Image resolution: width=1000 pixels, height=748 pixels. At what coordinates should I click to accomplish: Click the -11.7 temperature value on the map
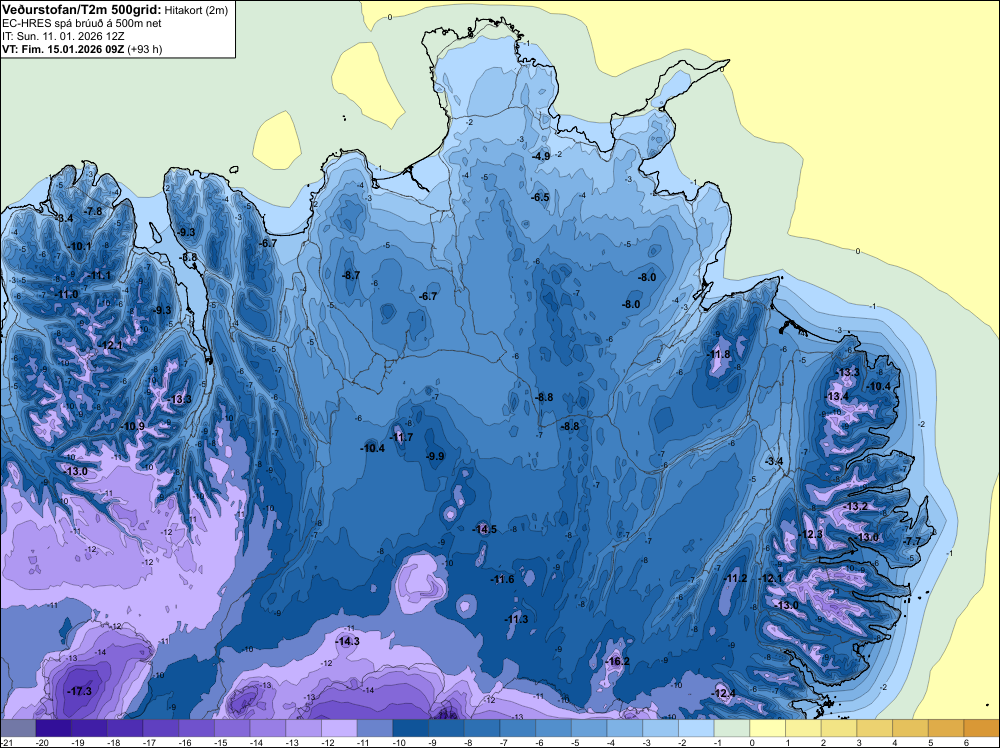pos(402,437)
